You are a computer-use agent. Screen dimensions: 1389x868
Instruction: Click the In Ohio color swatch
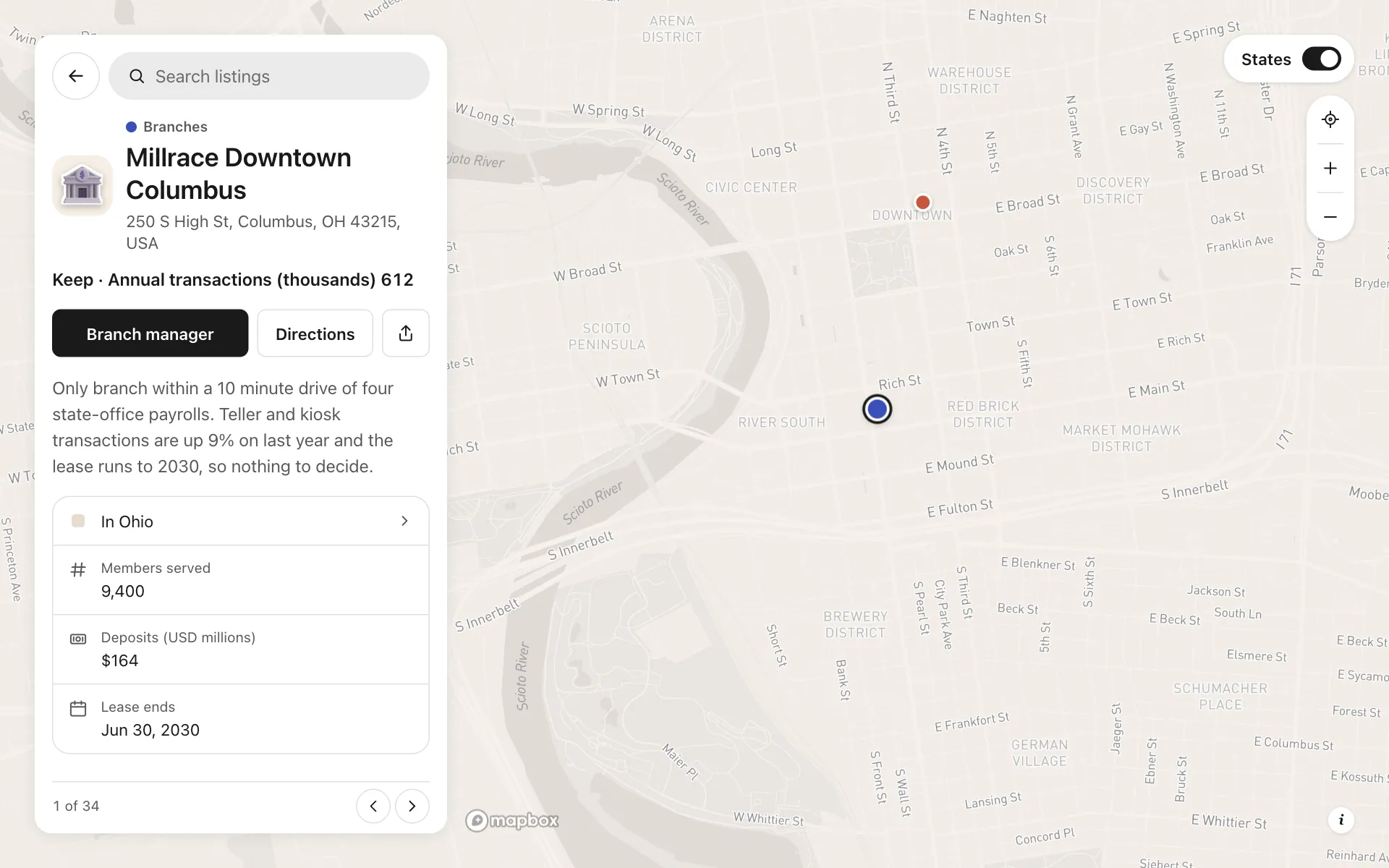[x=78, y=521]
